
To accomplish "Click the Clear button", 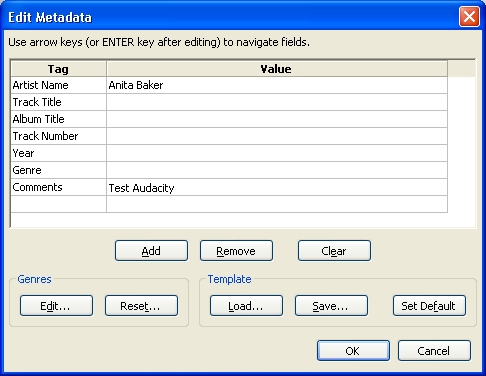I will point(334,251).
